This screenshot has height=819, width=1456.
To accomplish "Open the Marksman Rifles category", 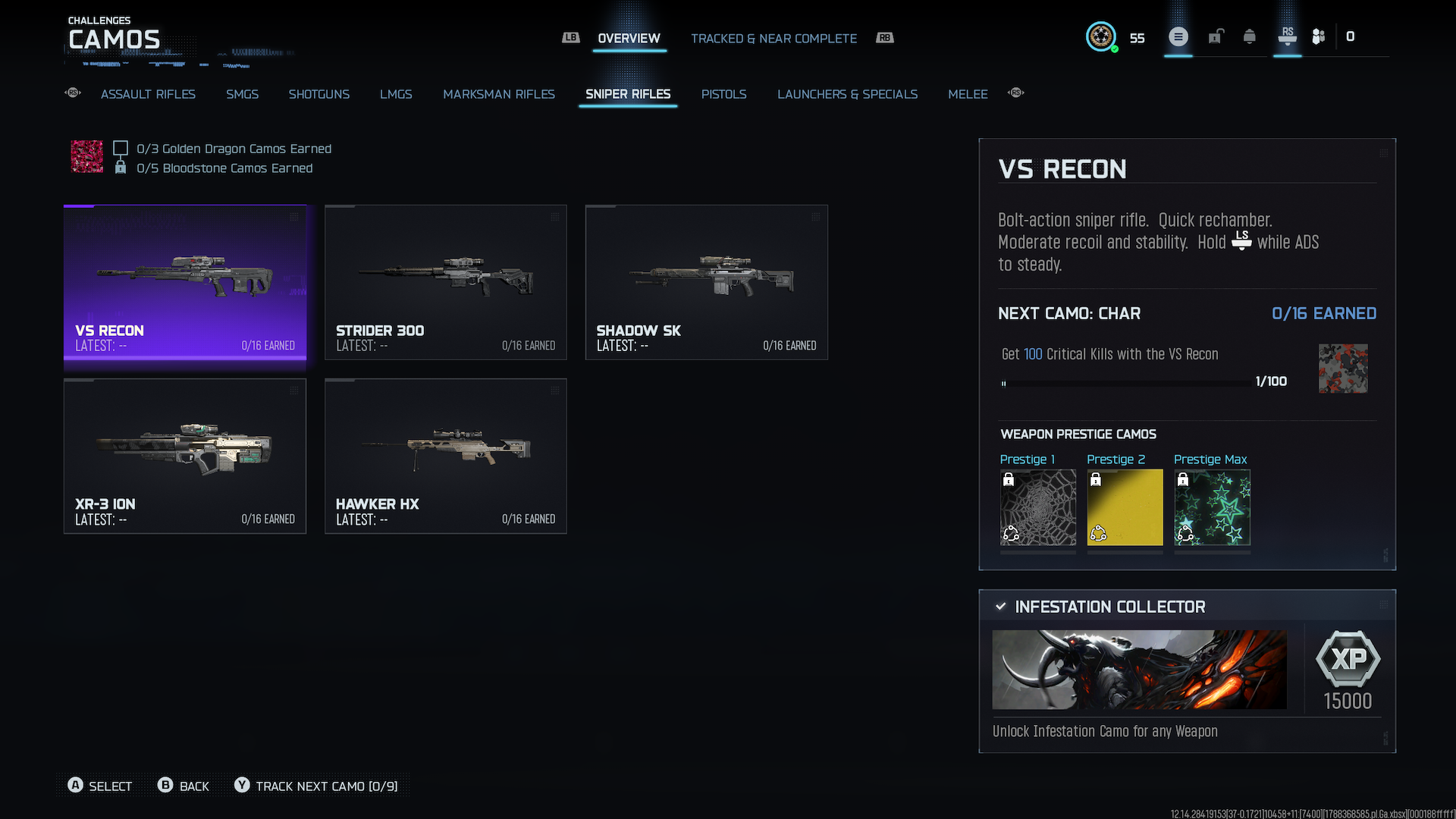I will pos(499,94).
